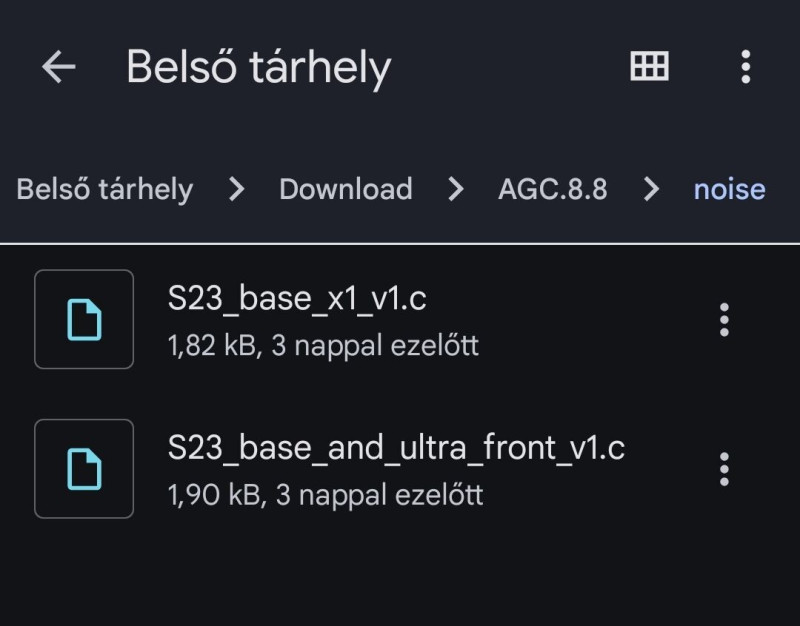Screen dimensions: 800x626
Task: Open file named S23_base_and_ultra_front_v1.c
Action: (396, 448)
